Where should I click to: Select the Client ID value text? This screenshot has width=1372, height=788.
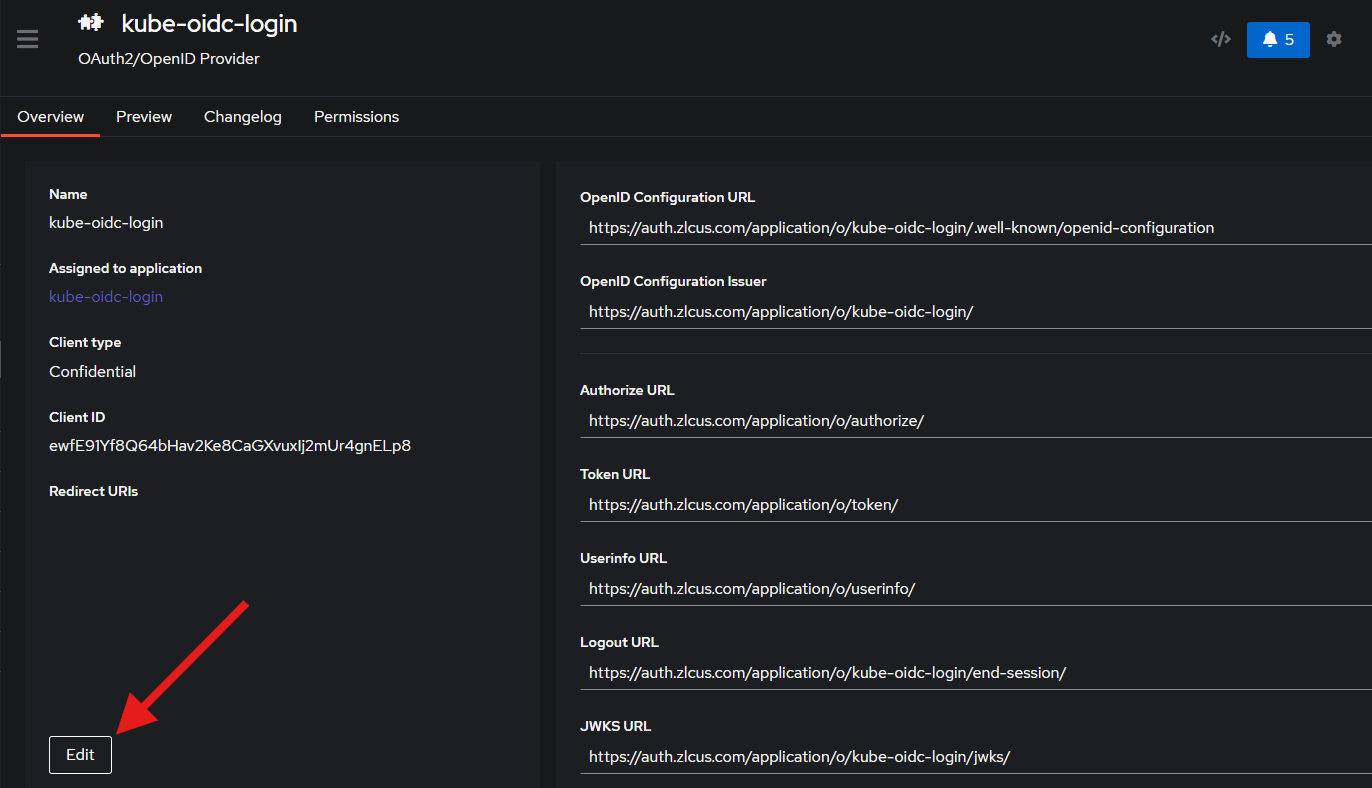[x=230, y=446]
